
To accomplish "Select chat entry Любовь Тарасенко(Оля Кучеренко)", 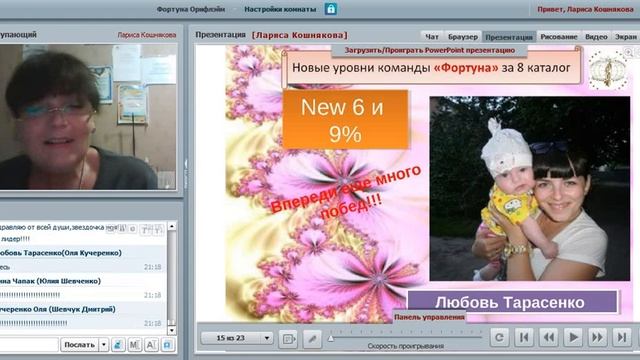I will coord(60,253).
